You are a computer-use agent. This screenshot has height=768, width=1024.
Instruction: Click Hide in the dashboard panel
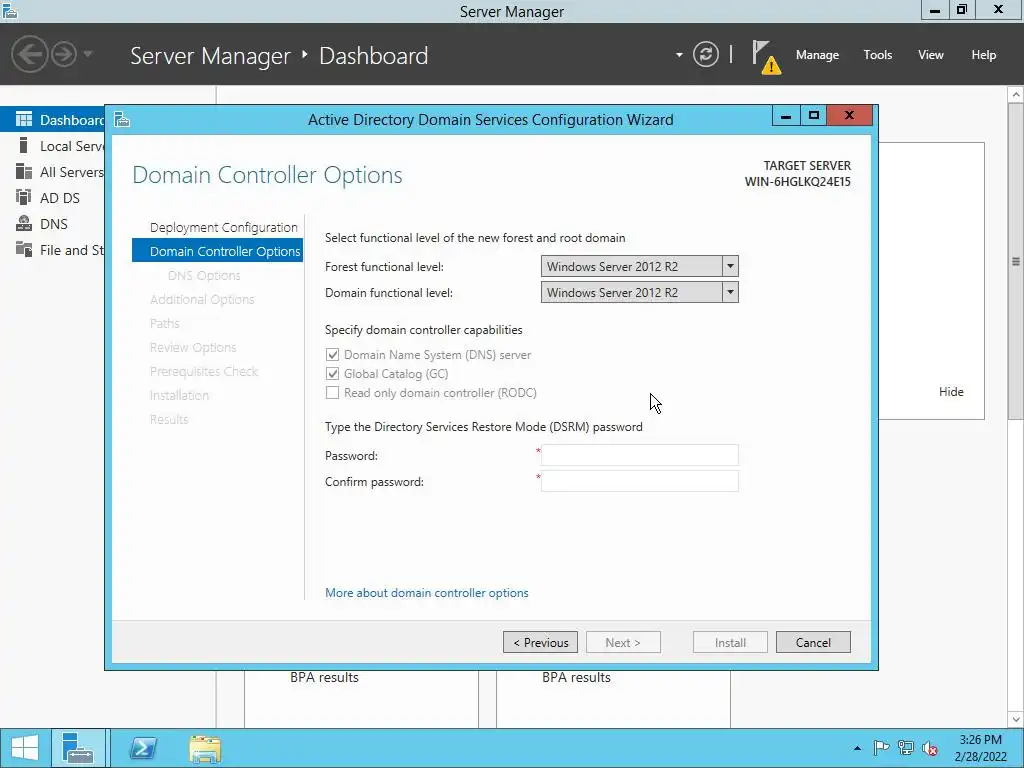tap(951, 392)
